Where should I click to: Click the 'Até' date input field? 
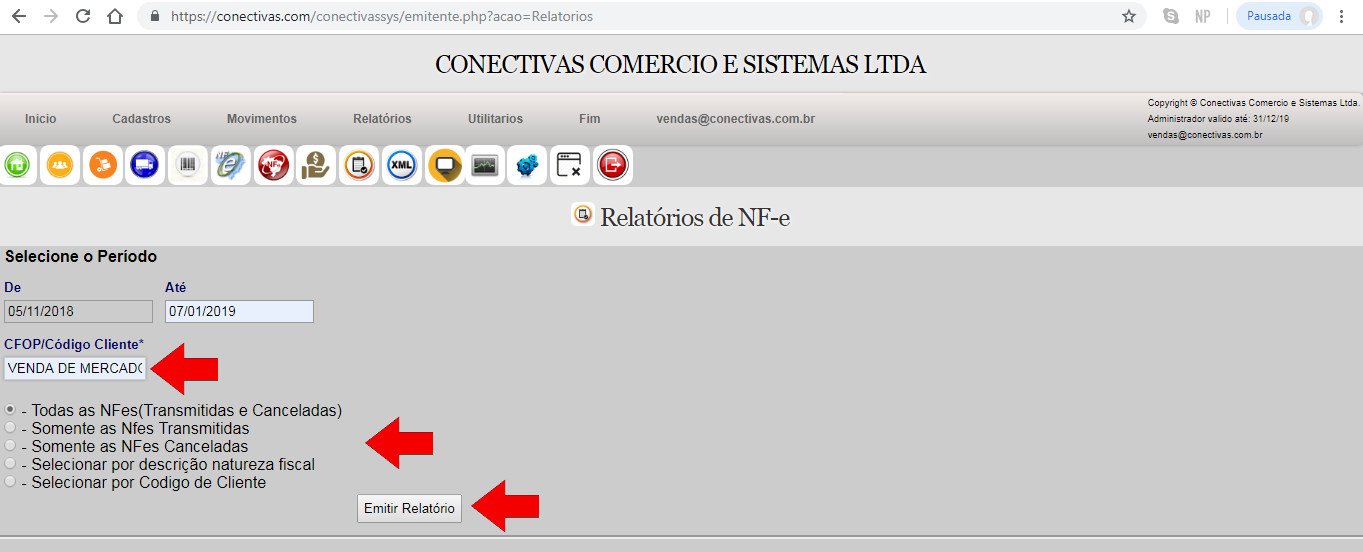point(239,312)
